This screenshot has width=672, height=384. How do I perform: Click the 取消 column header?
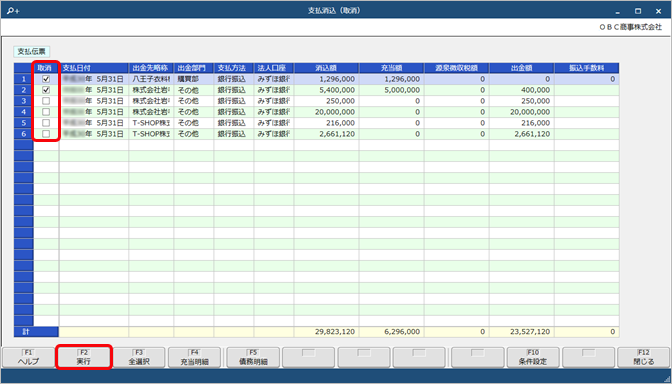[x=46, y=68]
